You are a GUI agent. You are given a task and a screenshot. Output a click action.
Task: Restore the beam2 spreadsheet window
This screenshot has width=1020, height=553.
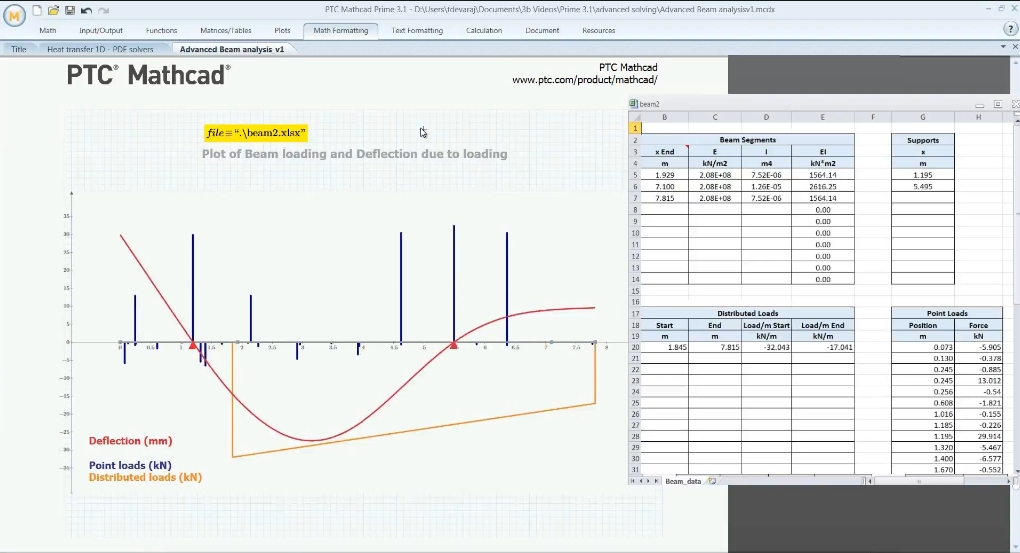tap(998, 104)
